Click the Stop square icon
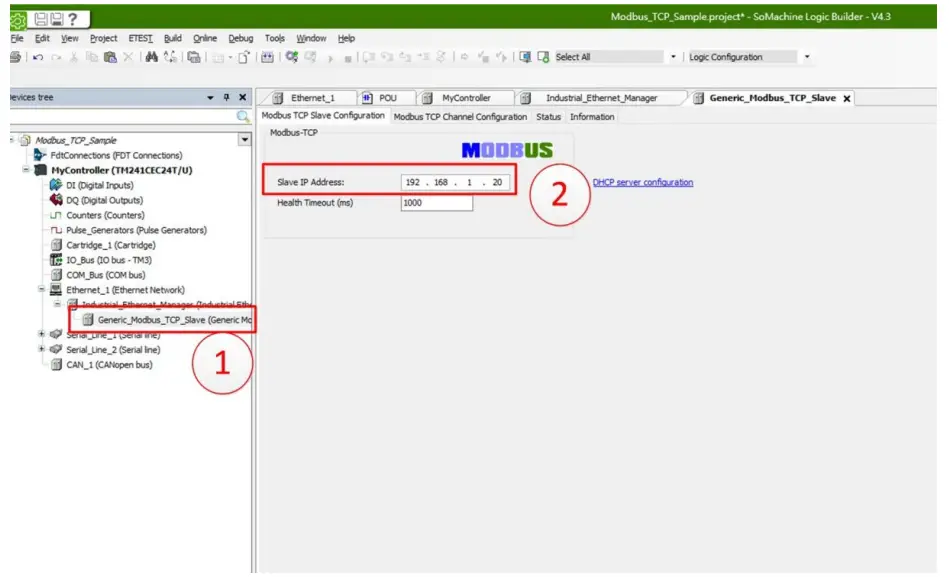 [x=348, y=59]
